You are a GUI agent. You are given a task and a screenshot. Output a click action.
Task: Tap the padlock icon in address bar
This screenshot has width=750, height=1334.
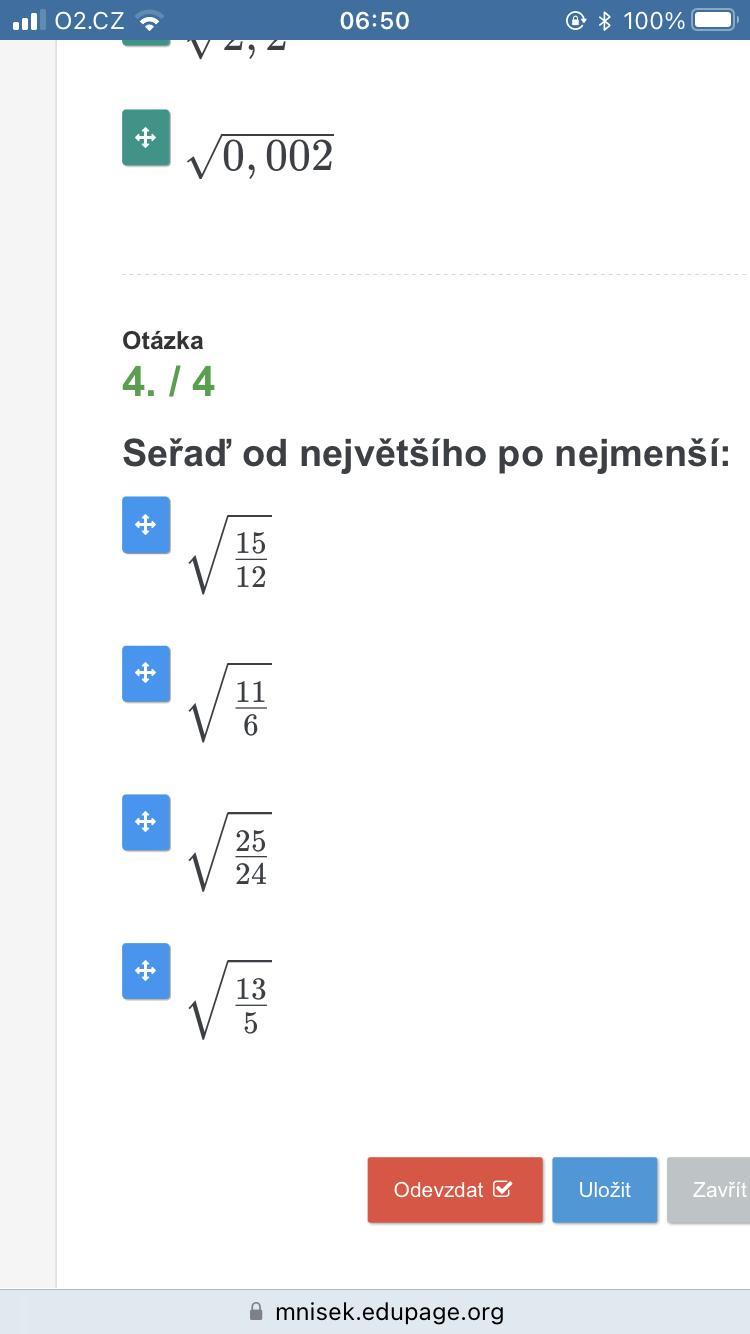click(256, 1311)
